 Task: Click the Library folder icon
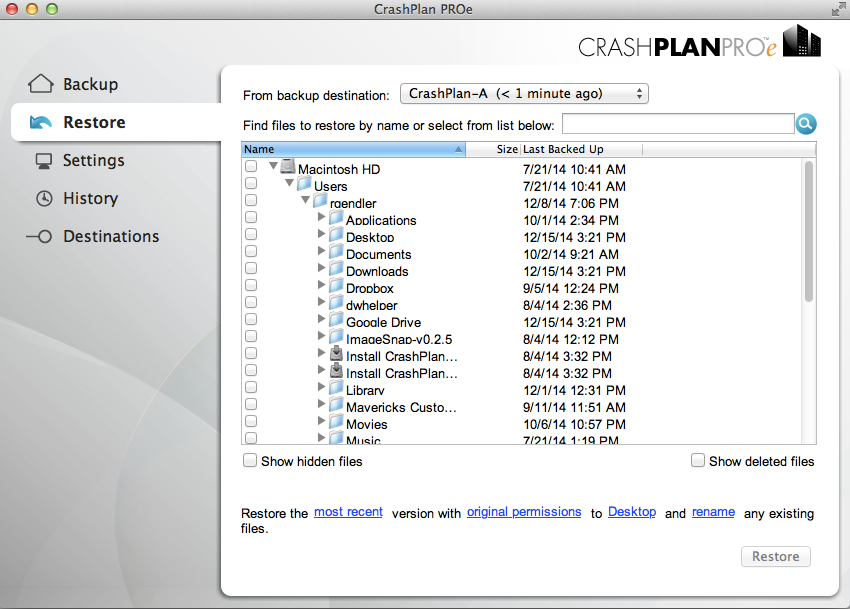click(337, 388)
